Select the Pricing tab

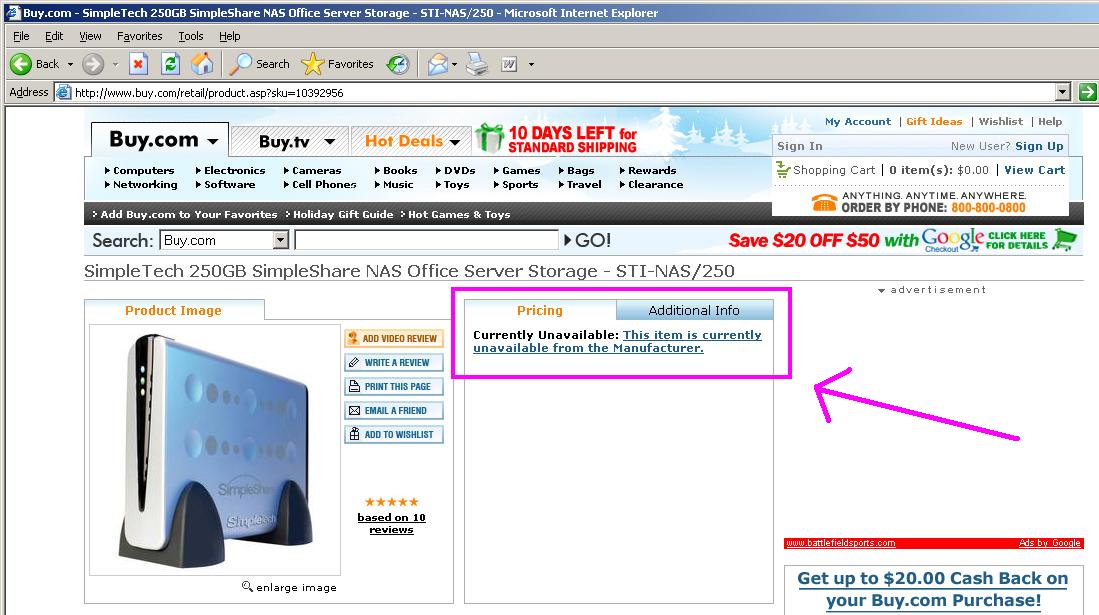tap(540, 310)
